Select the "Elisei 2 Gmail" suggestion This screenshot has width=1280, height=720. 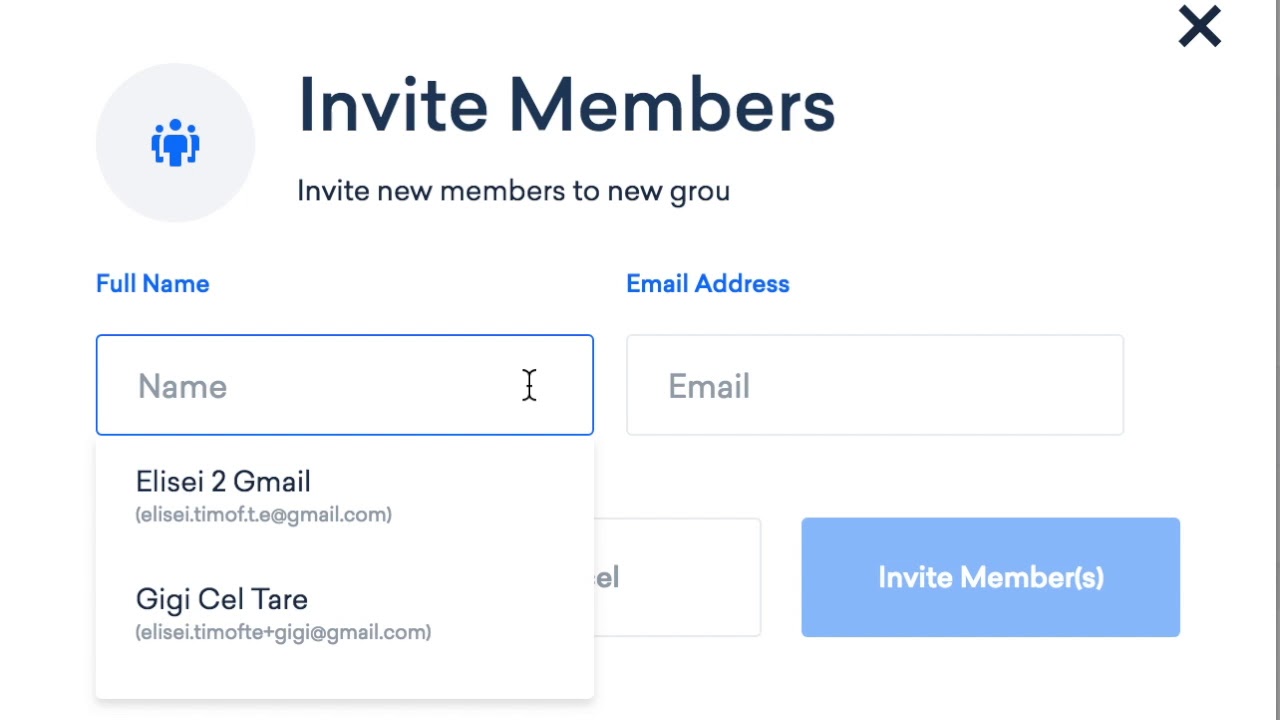(223, 482)
